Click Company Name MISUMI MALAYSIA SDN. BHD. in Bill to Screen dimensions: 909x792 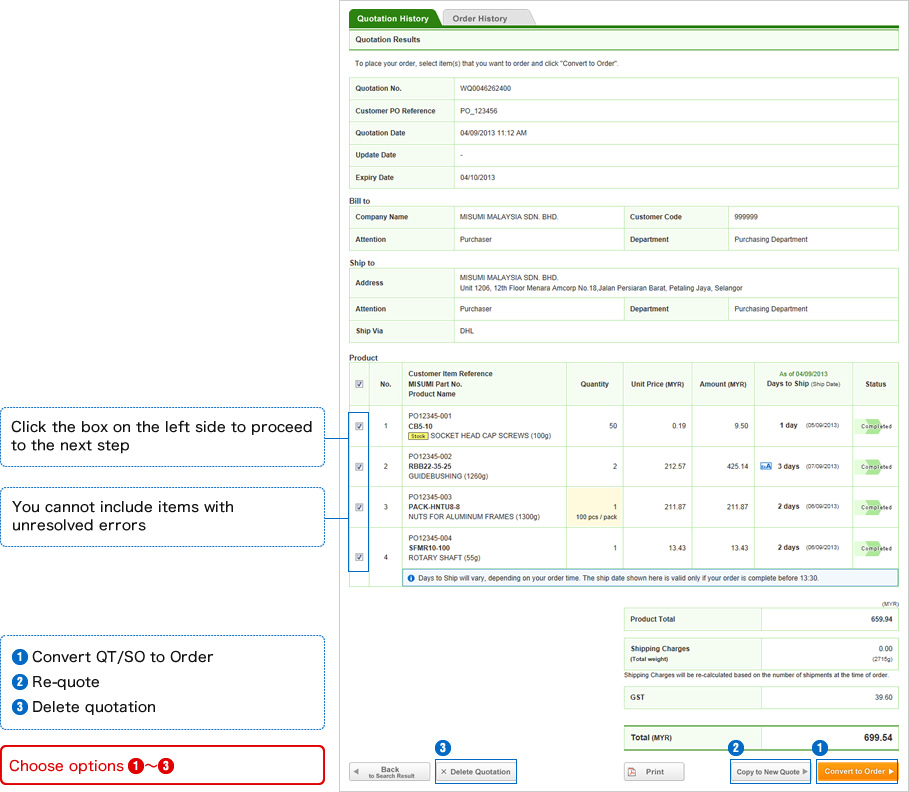(509, 217)
